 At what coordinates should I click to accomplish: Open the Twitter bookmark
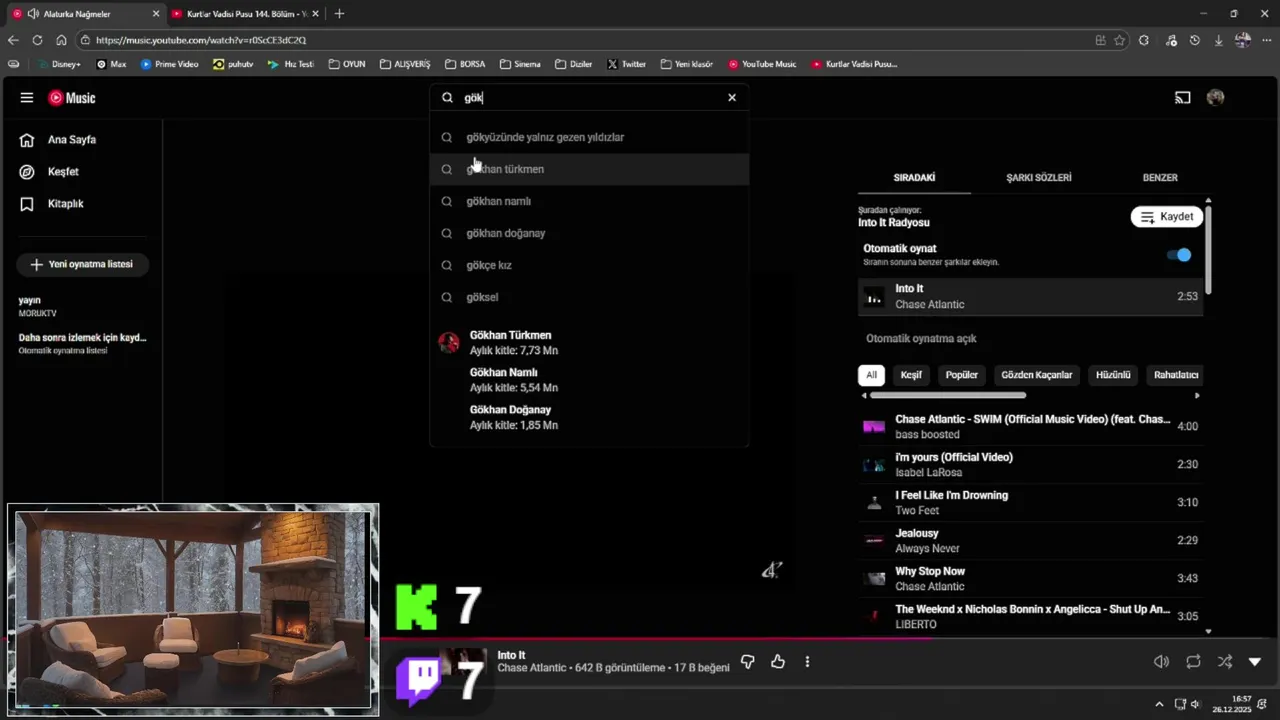pyautogui.click(x=626, y=64)
